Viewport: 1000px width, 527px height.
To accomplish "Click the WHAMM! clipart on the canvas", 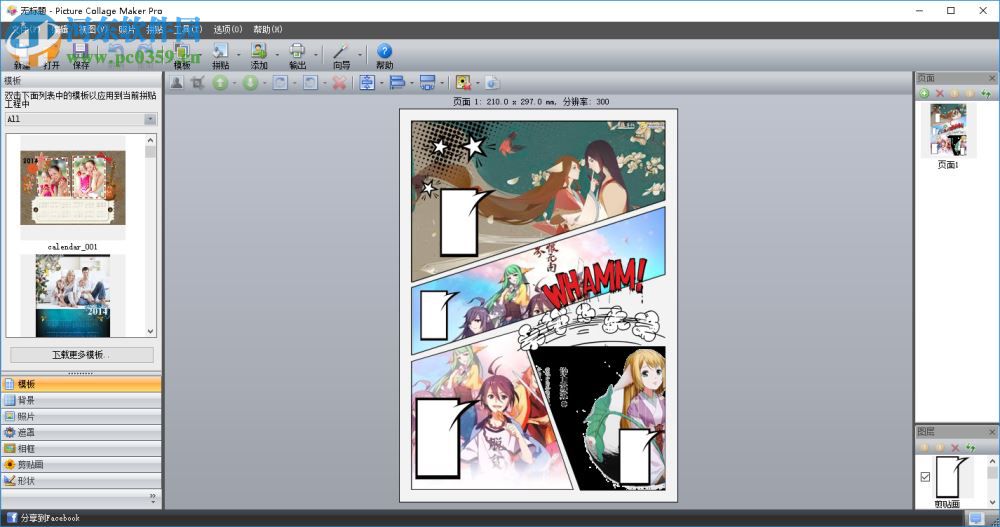I will 594,283.
